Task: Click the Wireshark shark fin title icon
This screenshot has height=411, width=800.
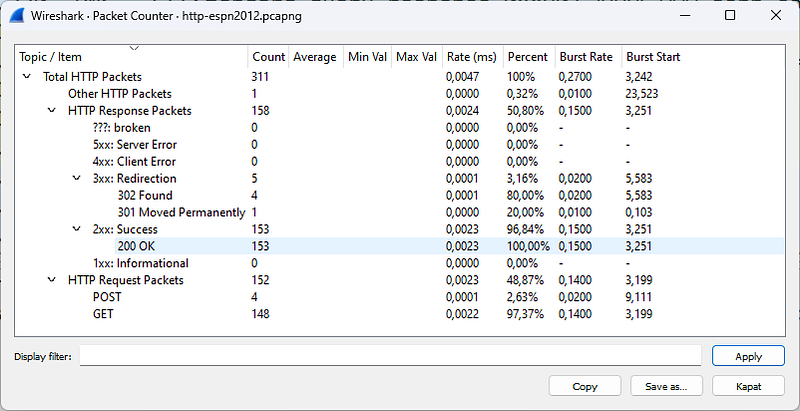Action: (17, 16)
